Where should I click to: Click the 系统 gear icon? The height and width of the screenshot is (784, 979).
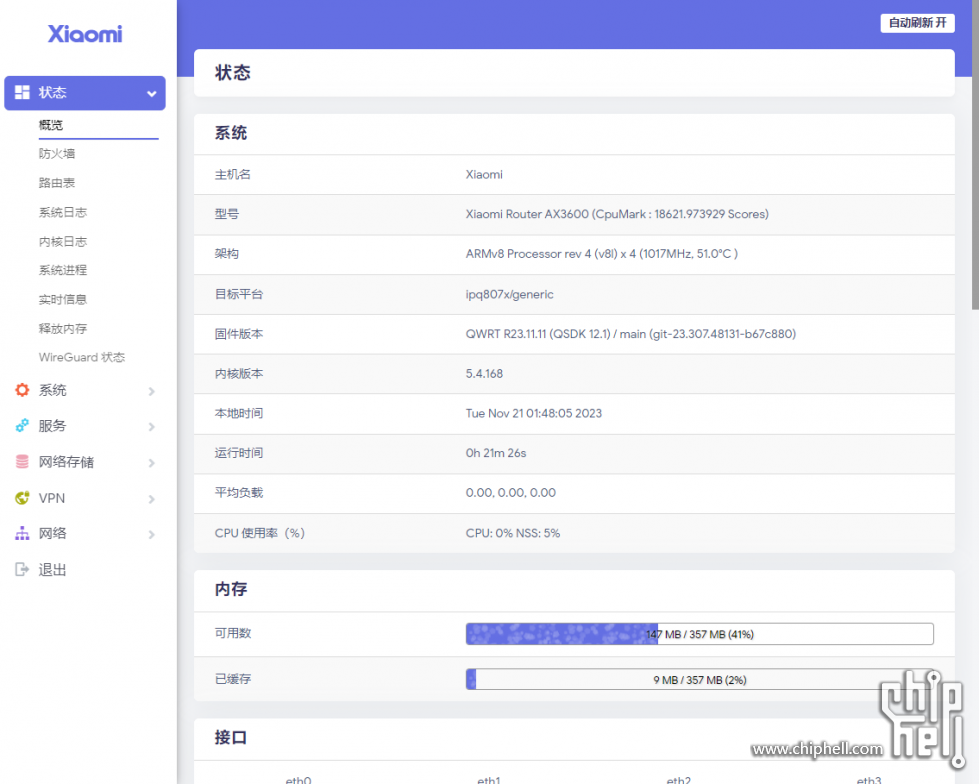pos(22,390)
